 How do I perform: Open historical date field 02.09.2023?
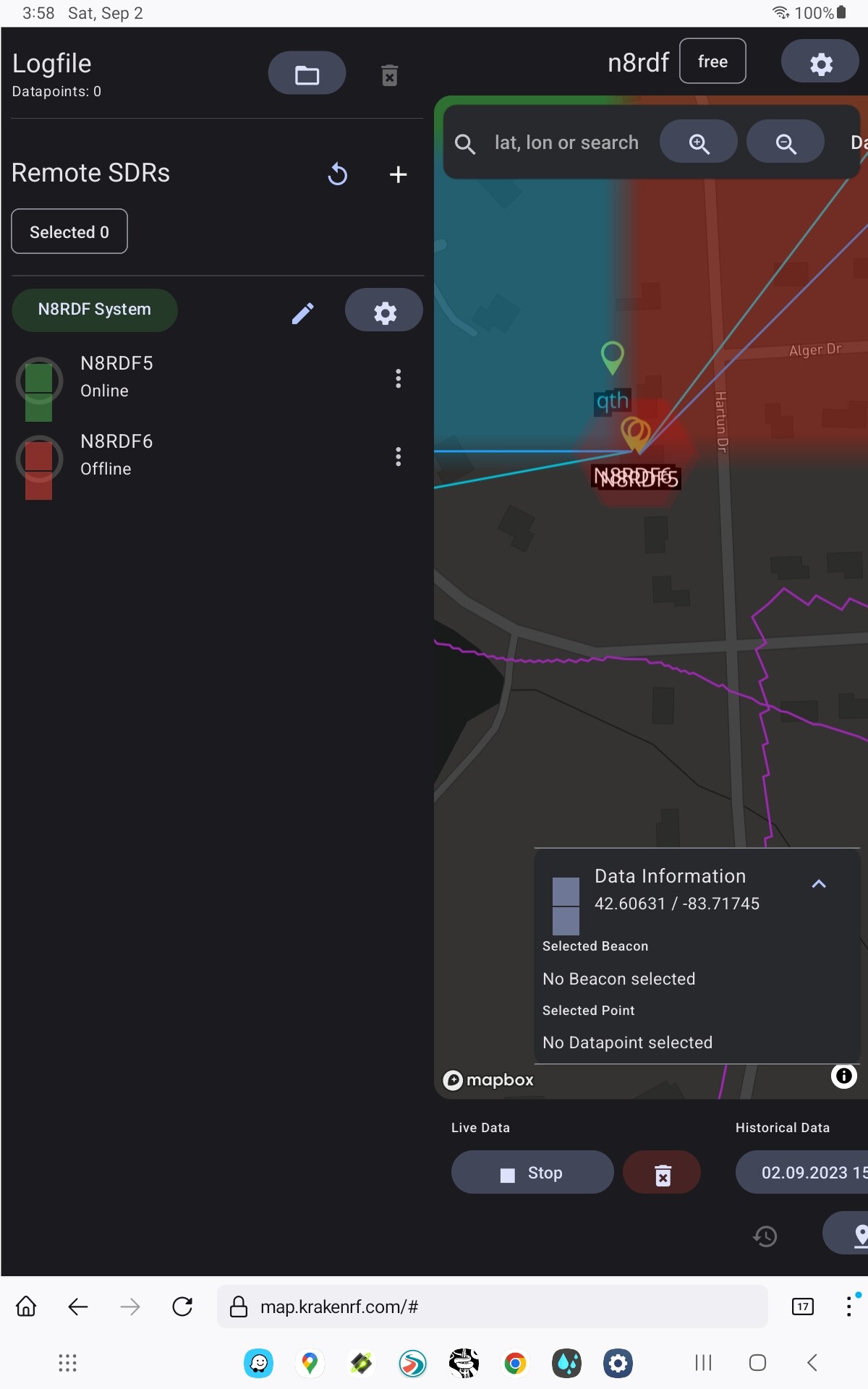(x=802, y=1173)
